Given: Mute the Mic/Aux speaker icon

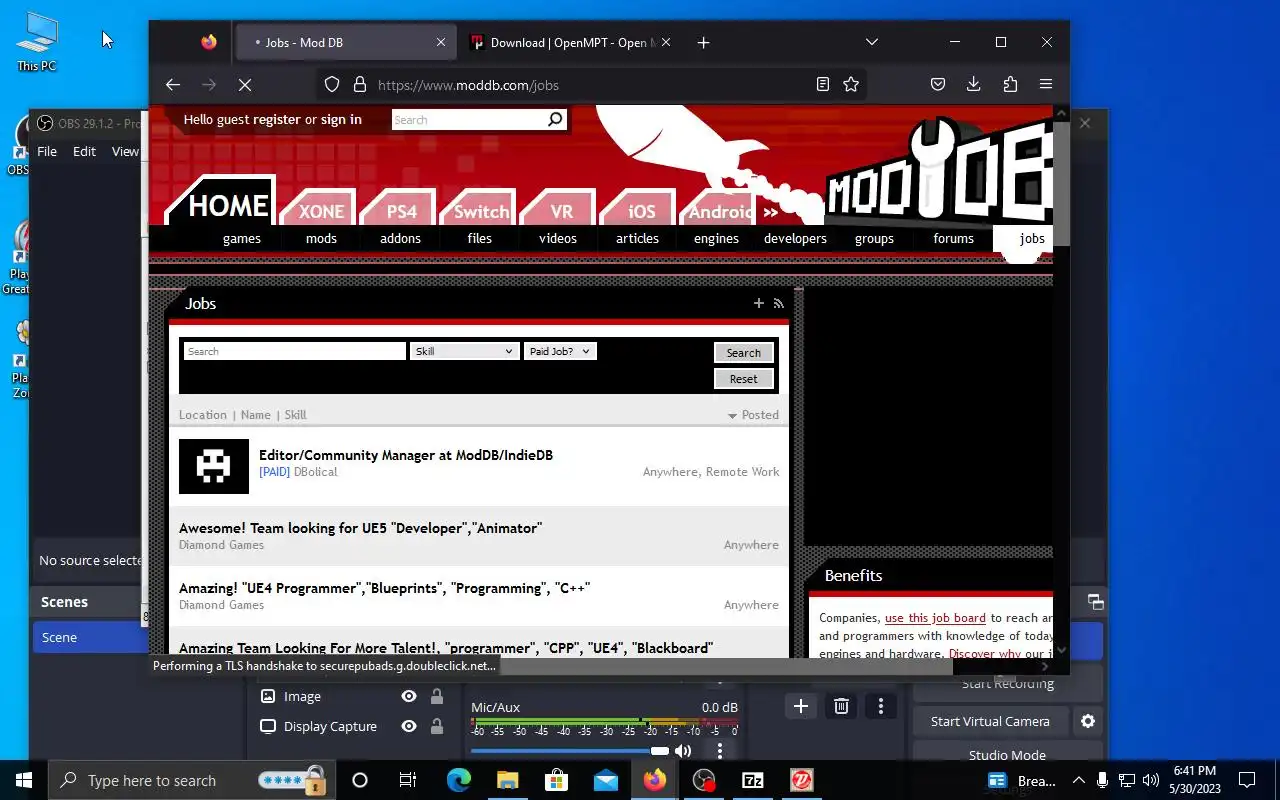Looking at the screenshot, I should click(x=683, y=751).
